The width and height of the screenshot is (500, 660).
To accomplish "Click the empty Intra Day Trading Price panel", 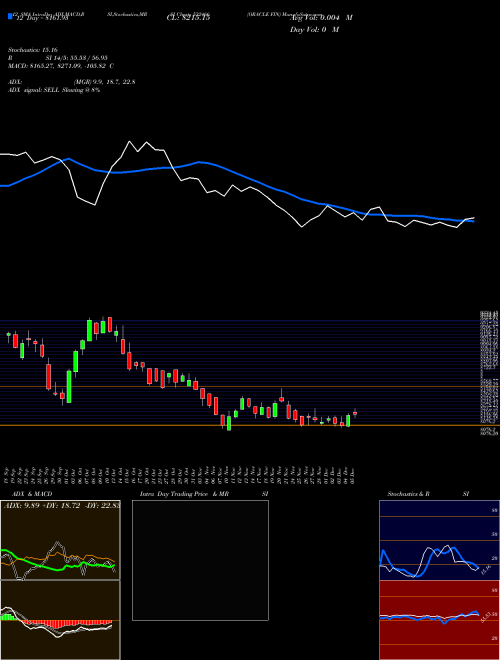I will pos(200,560).
